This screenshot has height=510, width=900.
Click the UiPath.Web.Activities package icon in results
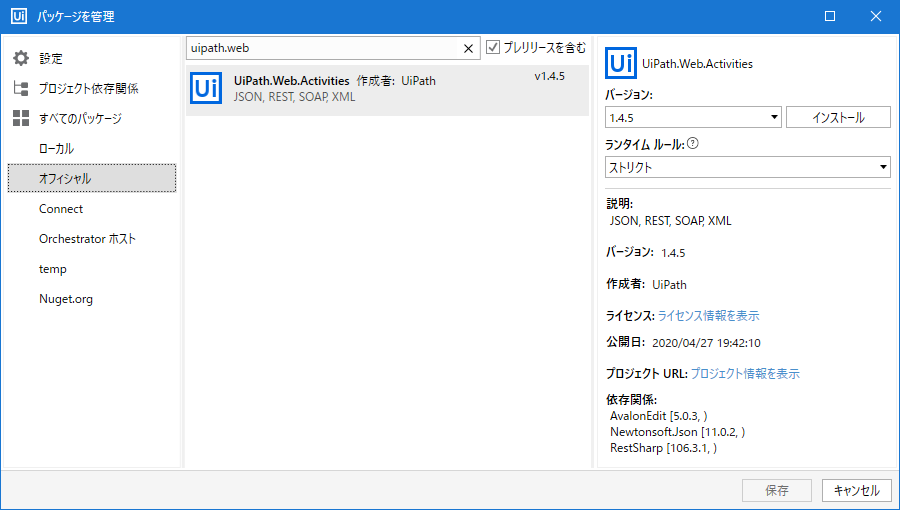206,88
